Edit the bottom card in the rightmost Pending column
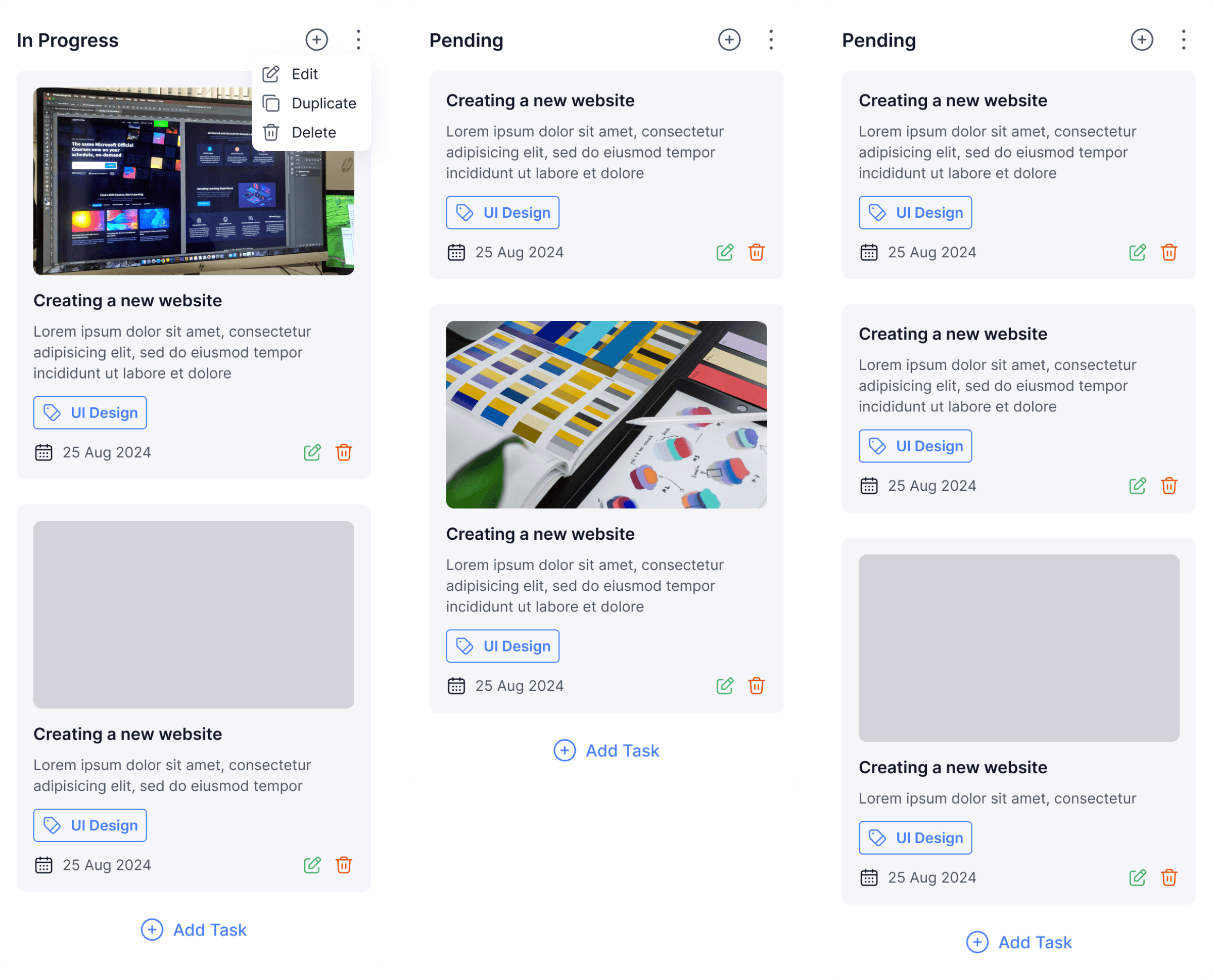 1137,877
